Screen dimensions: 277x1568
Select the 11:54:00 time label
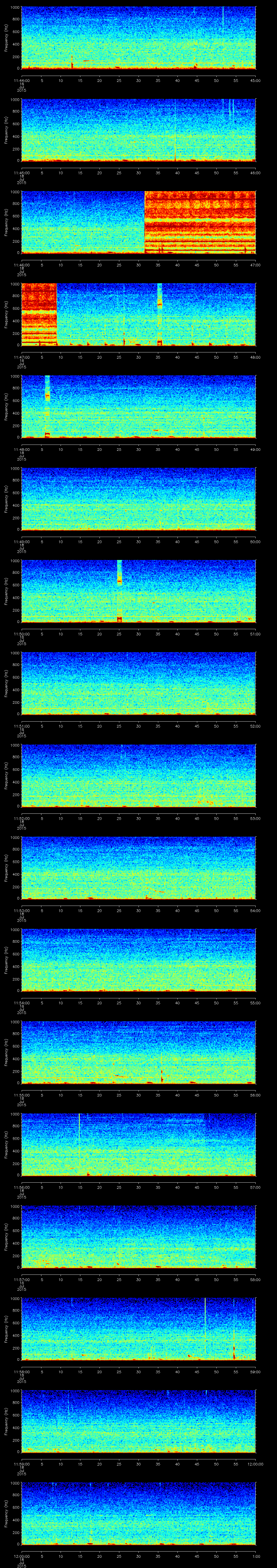pos(21,1003)
